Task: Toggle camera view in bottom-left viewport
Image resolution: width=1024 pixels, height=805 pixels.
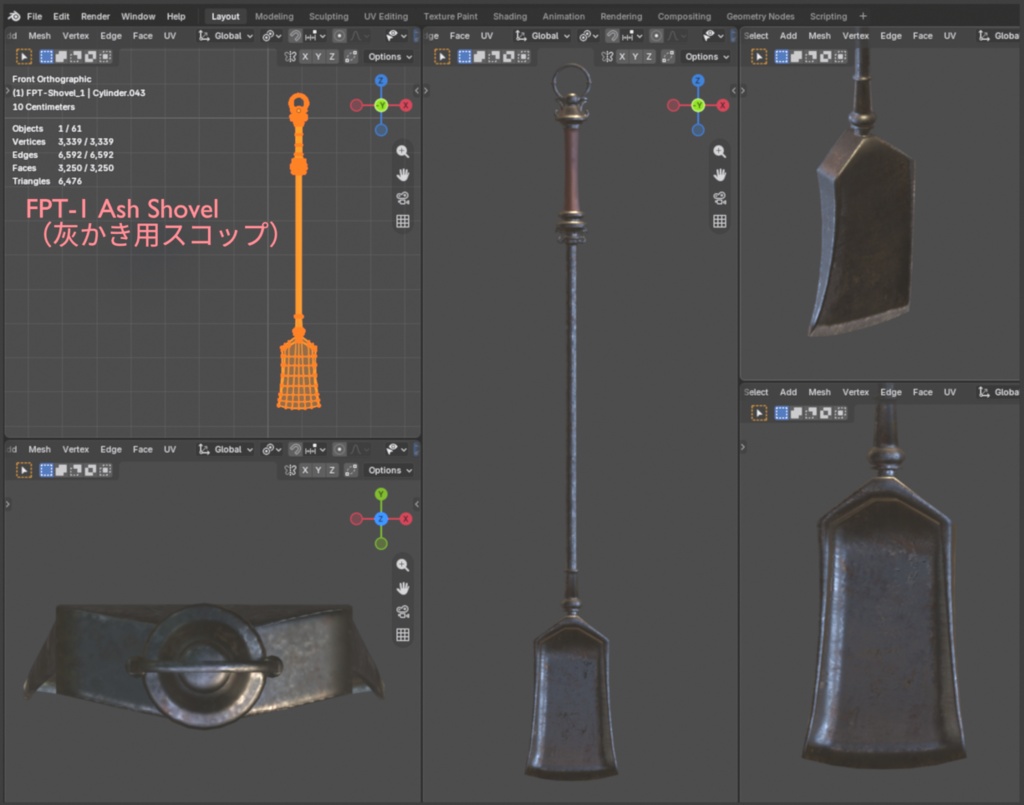Action: point(403,612)
